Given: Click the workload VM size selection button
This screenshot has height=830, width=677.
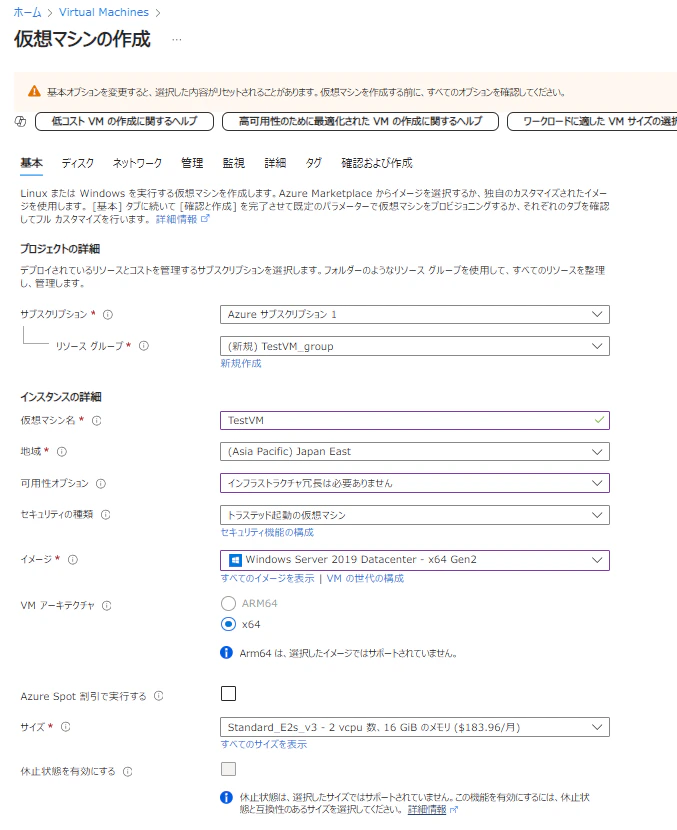Looking at the screenshot, I should (x=592, y=121).
